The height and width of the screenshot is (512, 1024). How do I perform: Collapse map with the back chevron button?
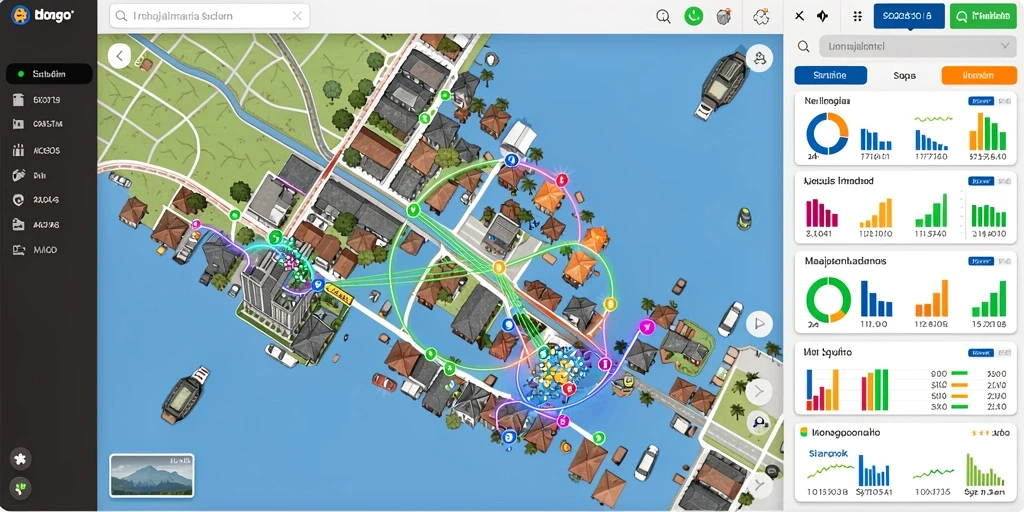(x=120, y=56)
